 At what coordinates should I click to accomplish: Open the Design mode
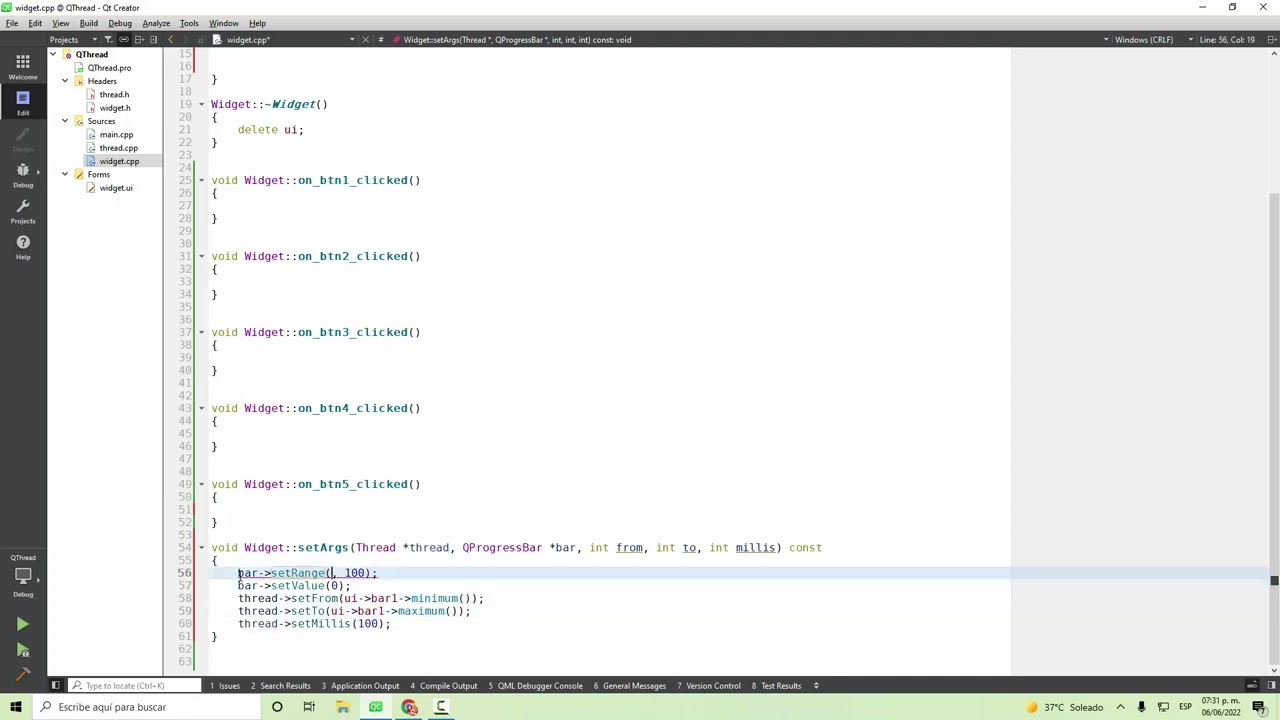tap(22, 138)
